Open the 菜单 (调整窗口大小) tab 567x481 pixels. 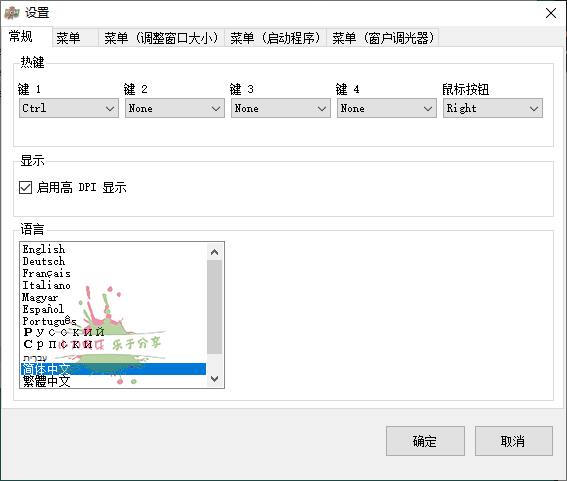pyautogui.click(x=161, y=38)
